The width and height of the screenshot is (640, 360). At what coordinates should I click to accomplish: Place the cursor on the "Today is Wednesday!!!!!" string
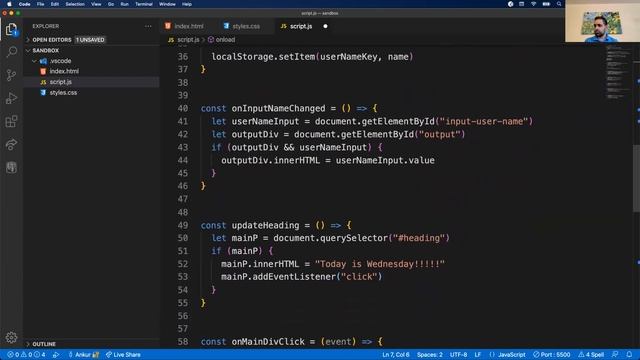(x=380, y=264)
